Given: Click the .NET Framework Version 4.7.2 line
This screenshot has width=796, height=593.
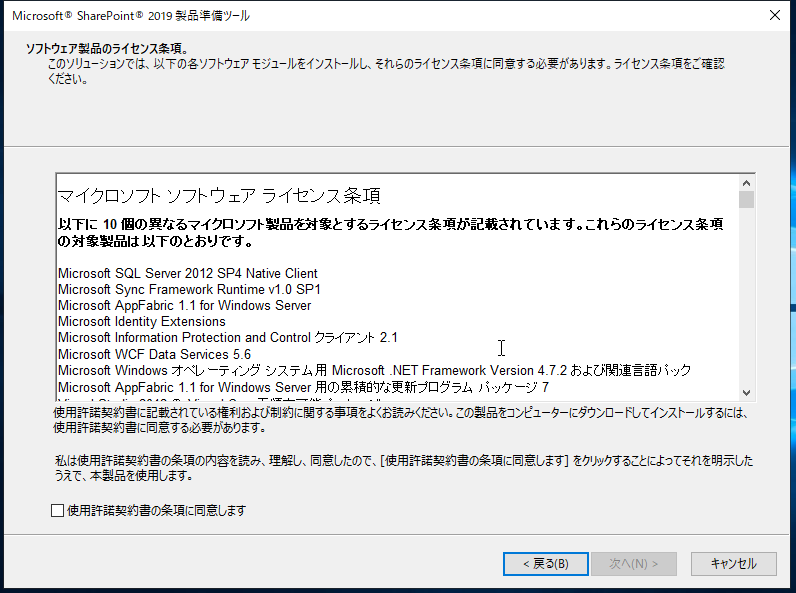Looking at the screenshot, I should pos(374,371).
